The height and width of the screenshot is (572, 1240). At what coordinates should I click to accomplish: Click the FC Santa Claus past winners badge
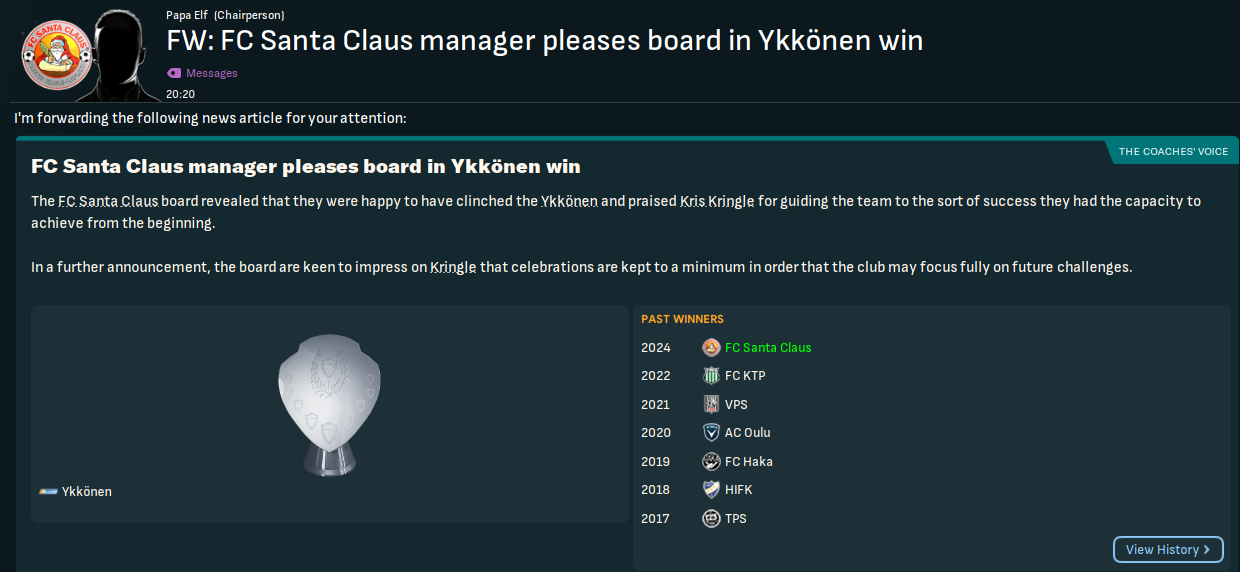click(x=711, y=348)
